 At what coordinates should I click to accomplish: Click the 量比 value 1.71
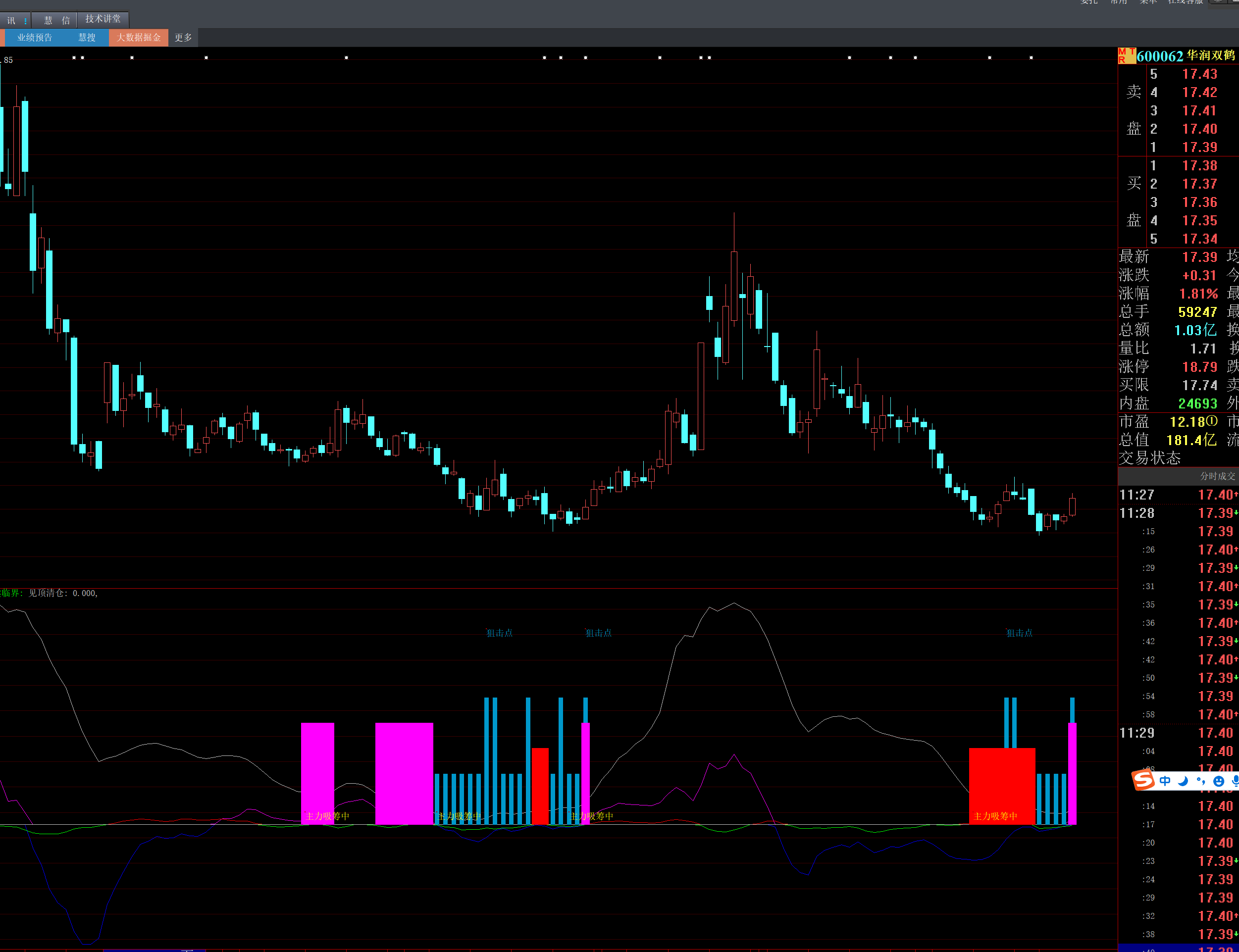coord(1203,349)
